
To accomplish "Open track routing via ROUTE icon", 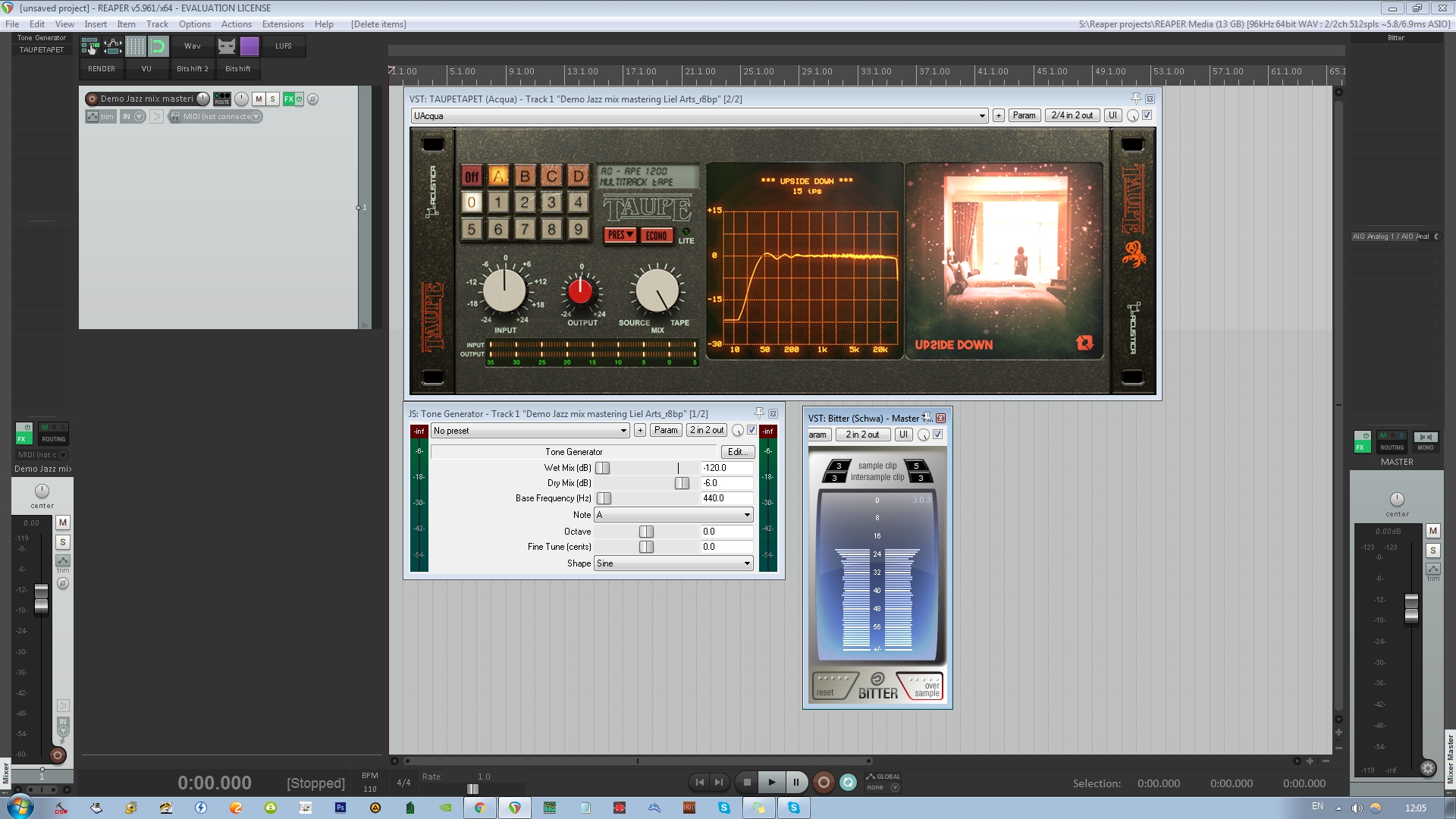I will coord(221,99).
